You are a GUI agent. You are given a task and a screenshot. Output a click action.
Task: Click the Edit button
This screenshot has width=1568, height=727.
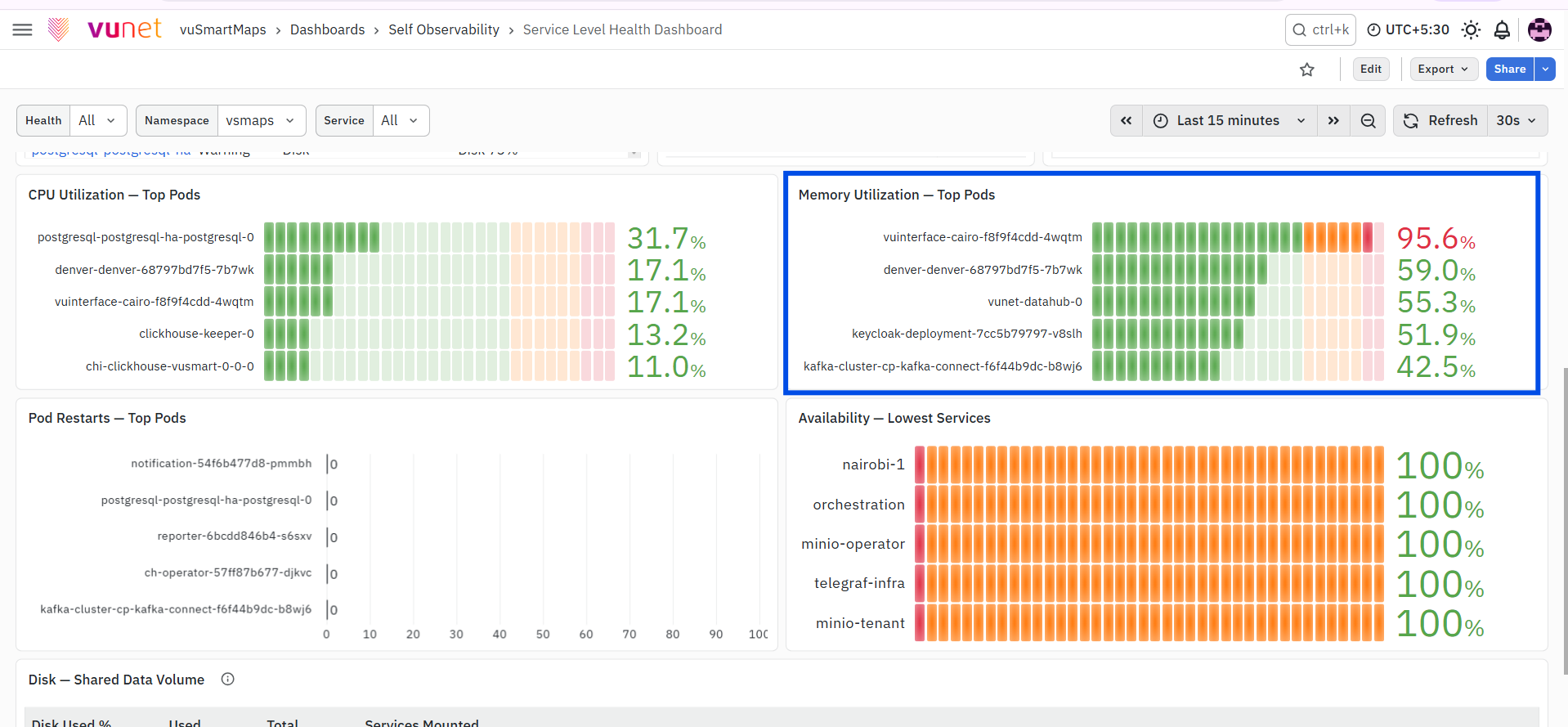pos(1371,70)
